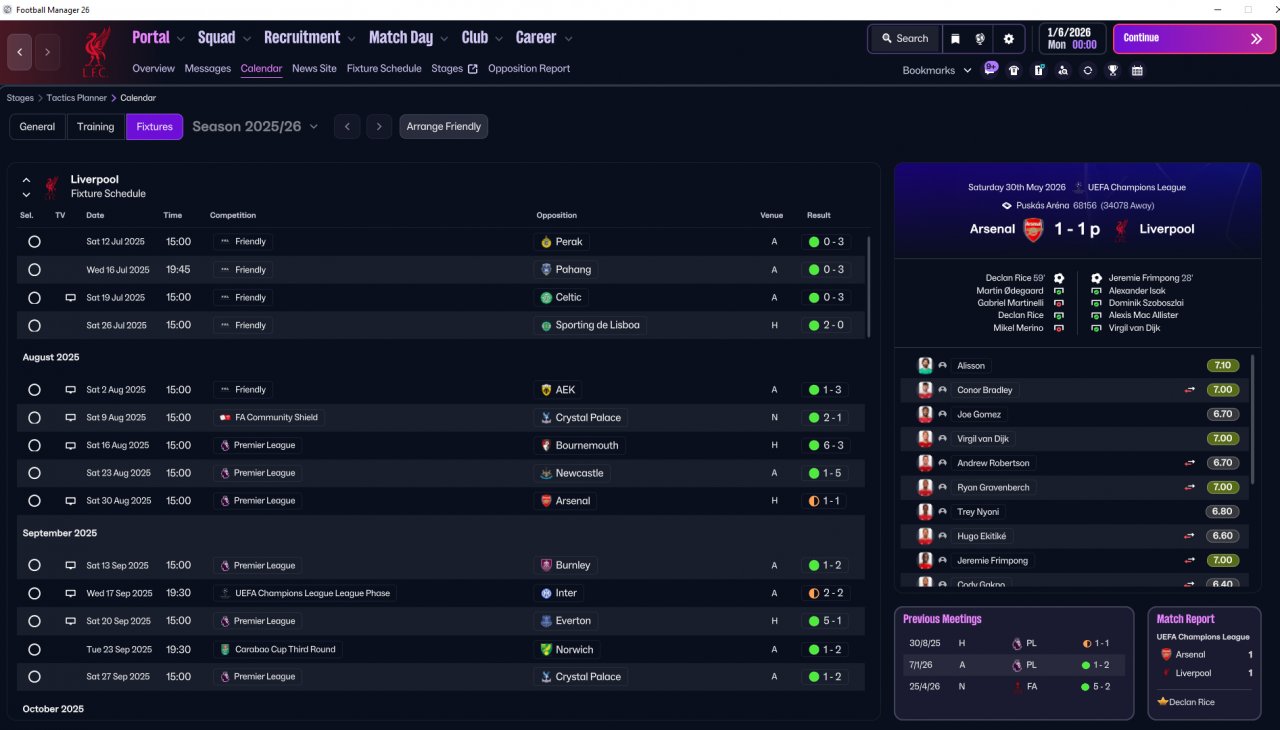Switch to the General tab

point(37,127)
